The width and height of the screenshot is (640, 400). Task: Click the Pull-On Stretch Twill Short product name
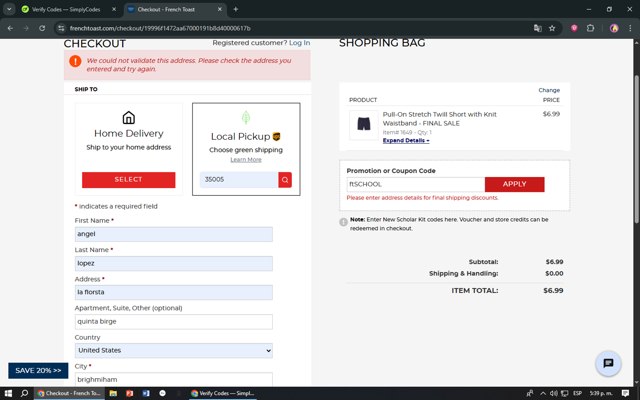tap(440, 118)
